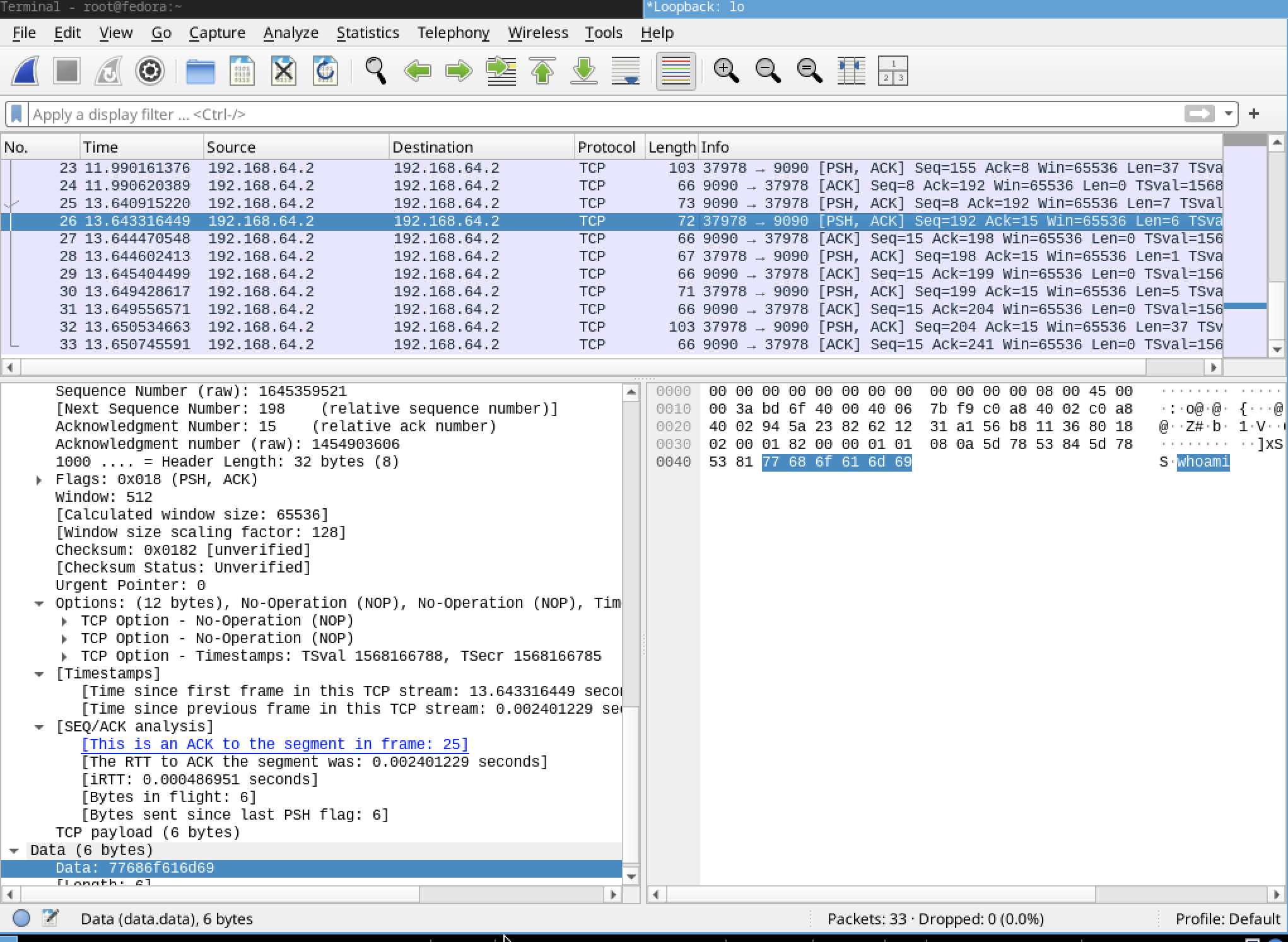
Task: Click the add filter button plus
Action: click(1254, 114)
